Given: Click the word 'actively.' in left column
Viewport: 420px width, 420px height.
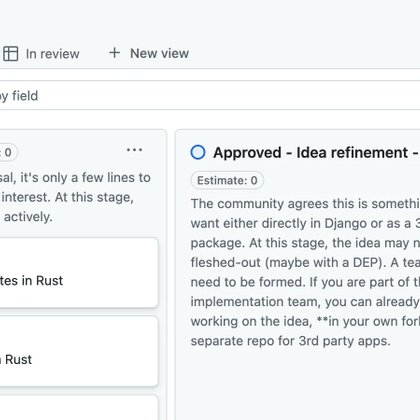Looking at the screenshot, I should pyautogui.click(x=28, y=217).
